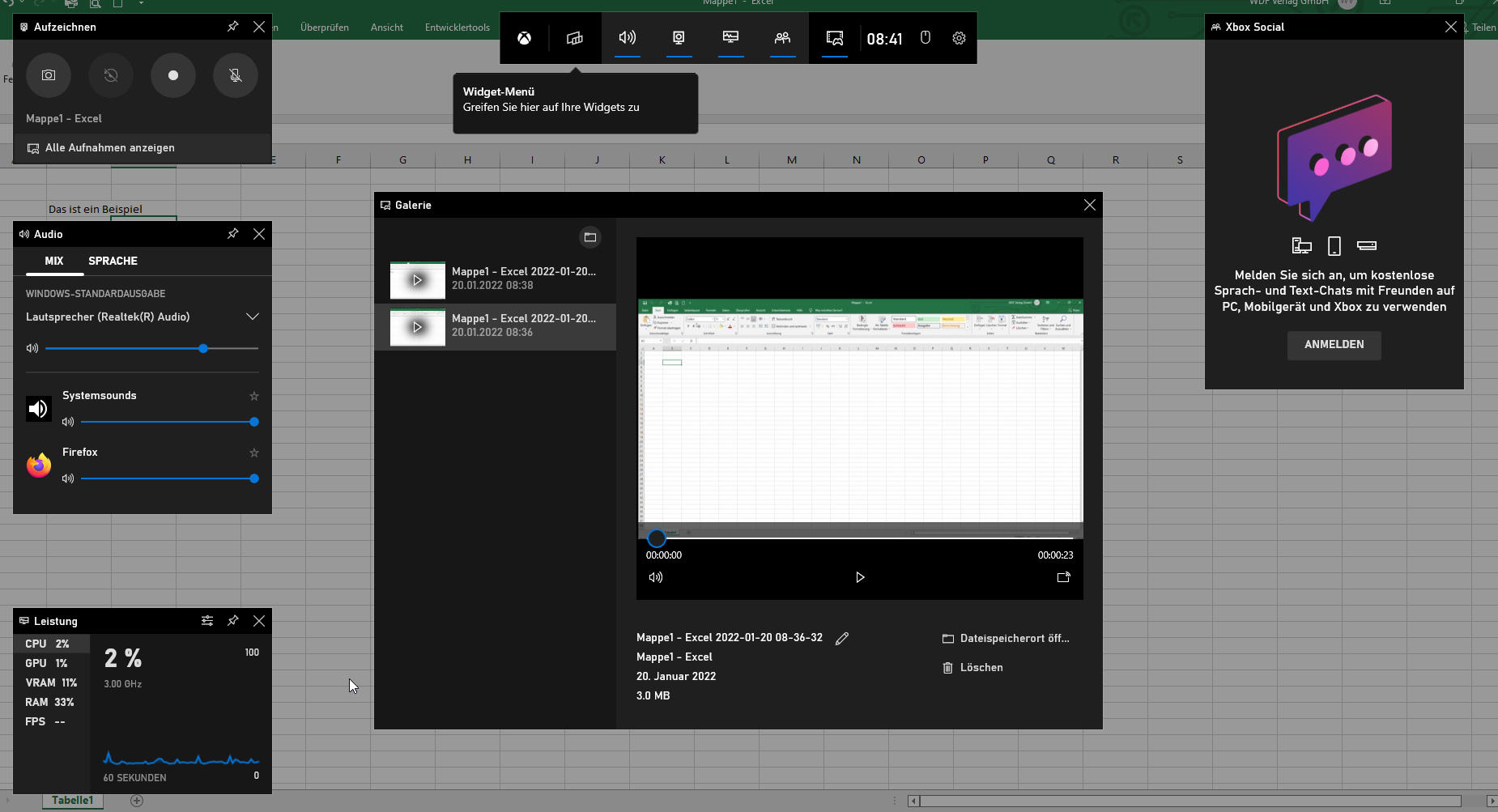The image size is (1498, 812).
Task: Close the Xbox Social widget
Action: point(1451,27)
